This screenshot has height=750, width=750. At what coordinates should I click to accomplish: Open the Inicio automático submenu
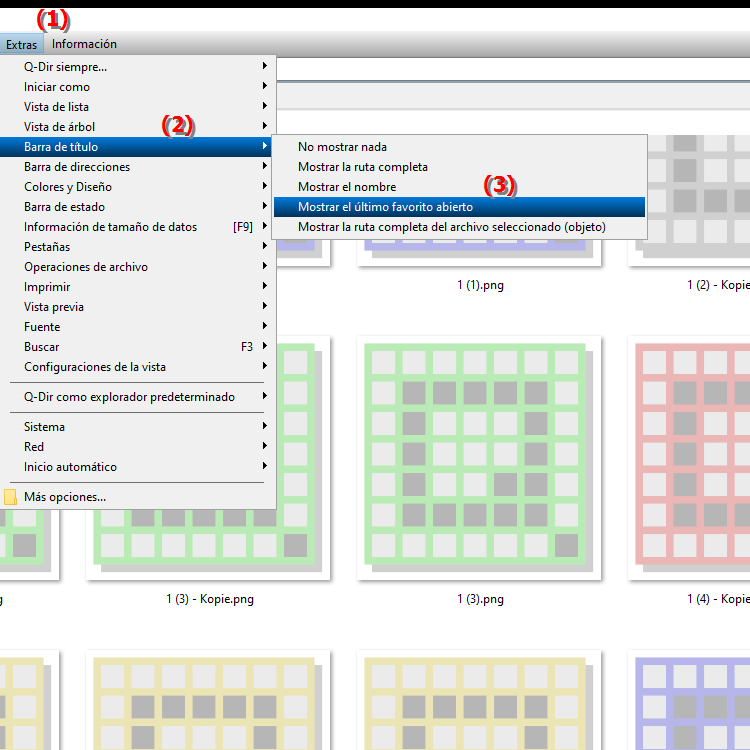click(x=137, y=467)
